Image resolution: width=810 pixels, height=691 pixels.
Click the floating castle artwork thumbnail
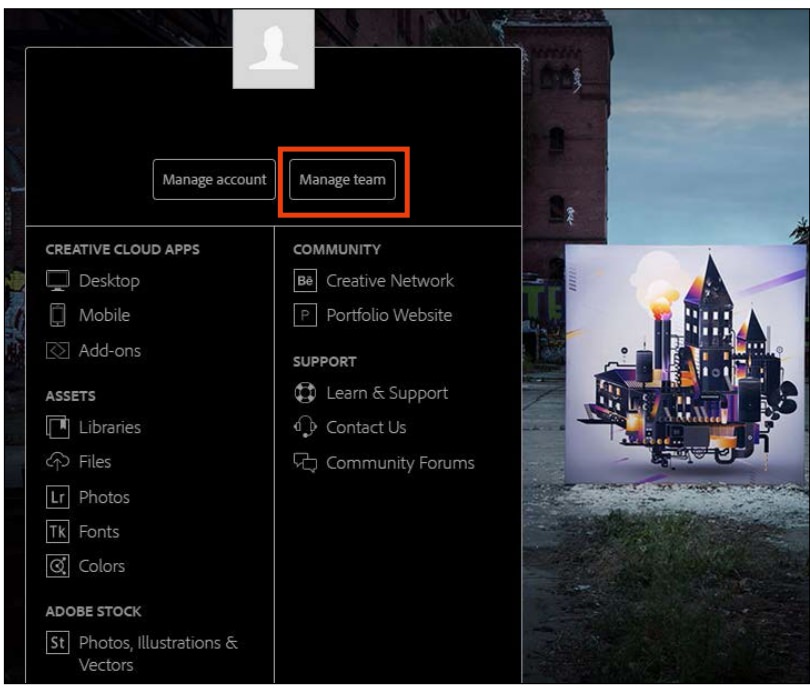pyautogui.click(x=686, y=365)
